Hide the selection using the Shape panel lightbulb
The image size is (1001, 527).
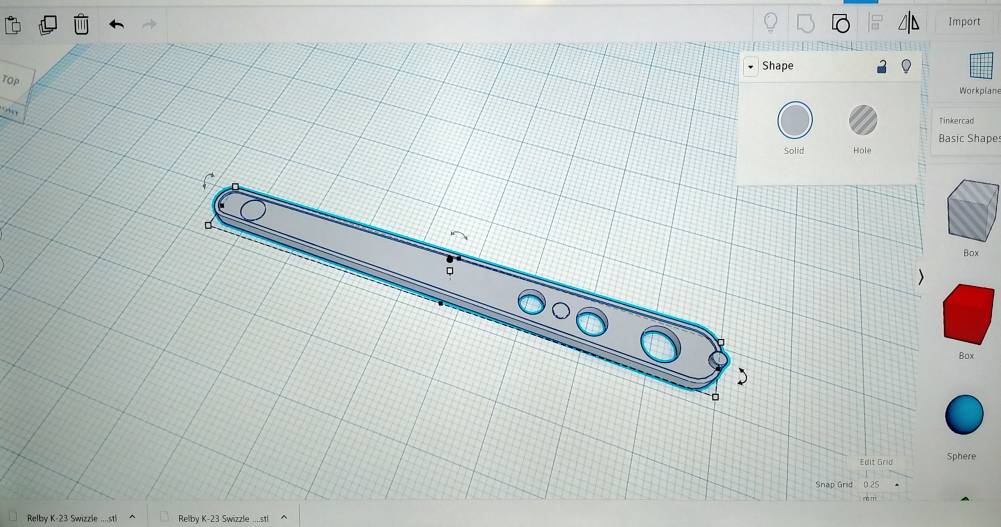pyautogui.click(x=906, y=65)
